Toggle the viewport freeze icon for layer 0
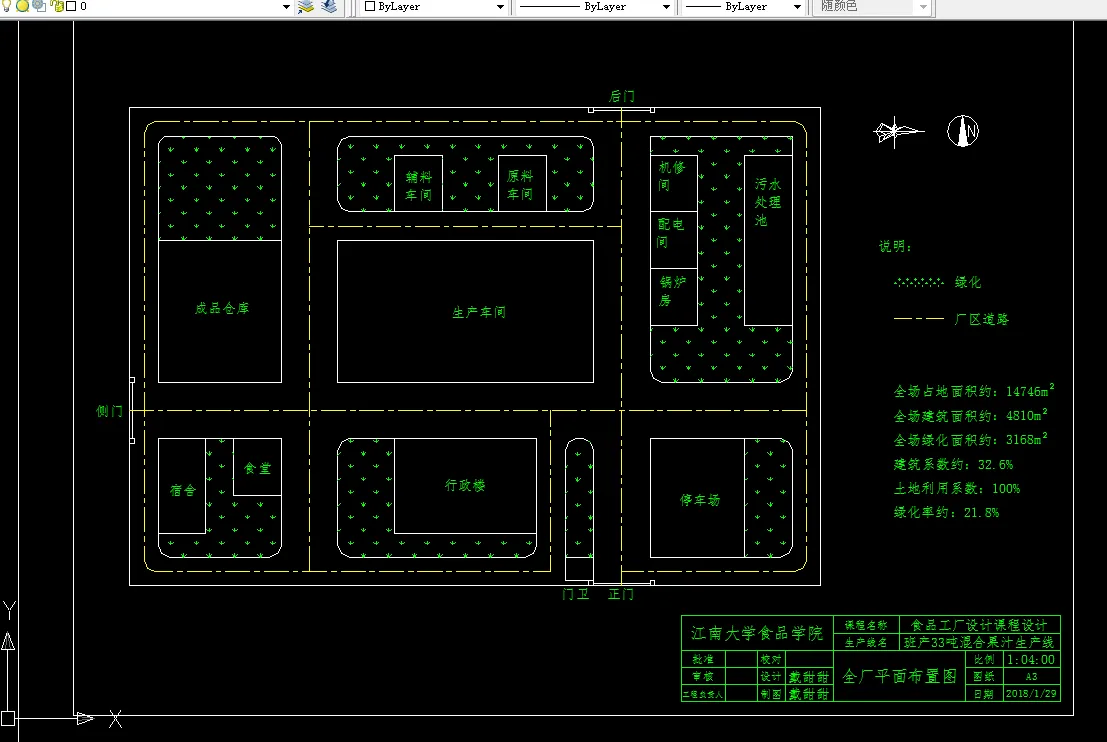 [x=40, y=6]
